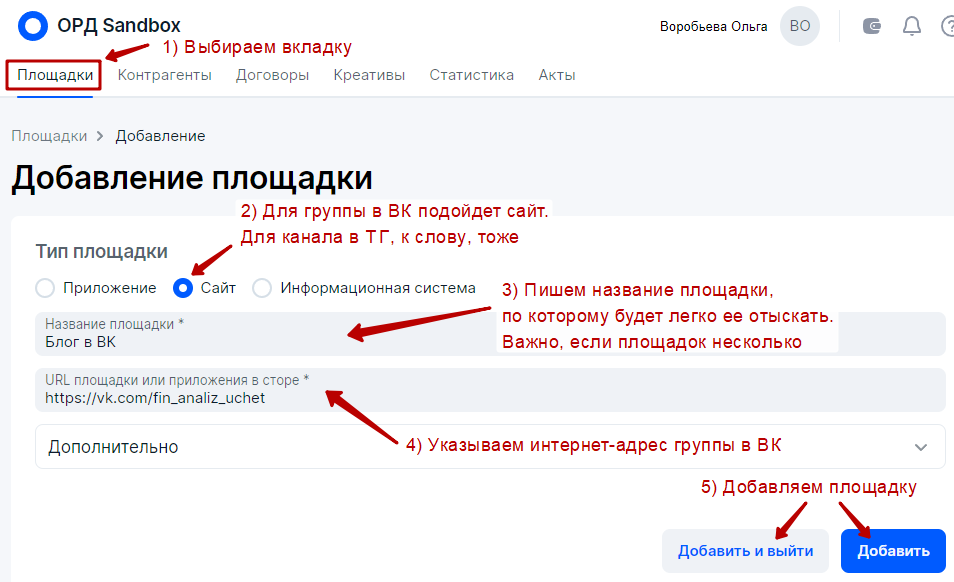Go to the Договоры tab
Image resolution: width=954 pixels, height=582 pixels.
click(272, 75)
